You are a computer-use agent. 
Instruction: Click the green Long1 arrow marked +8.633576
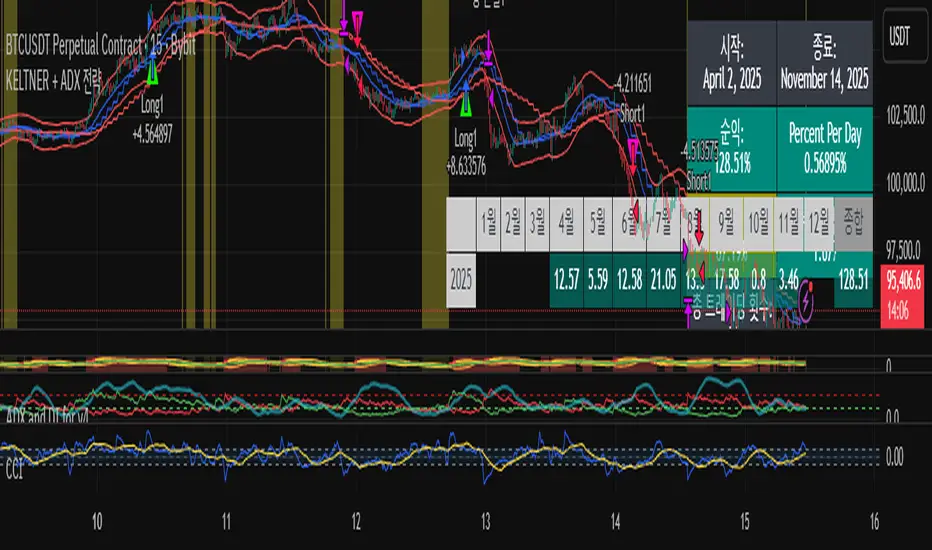pyautogui.click(x=467, y=98)
